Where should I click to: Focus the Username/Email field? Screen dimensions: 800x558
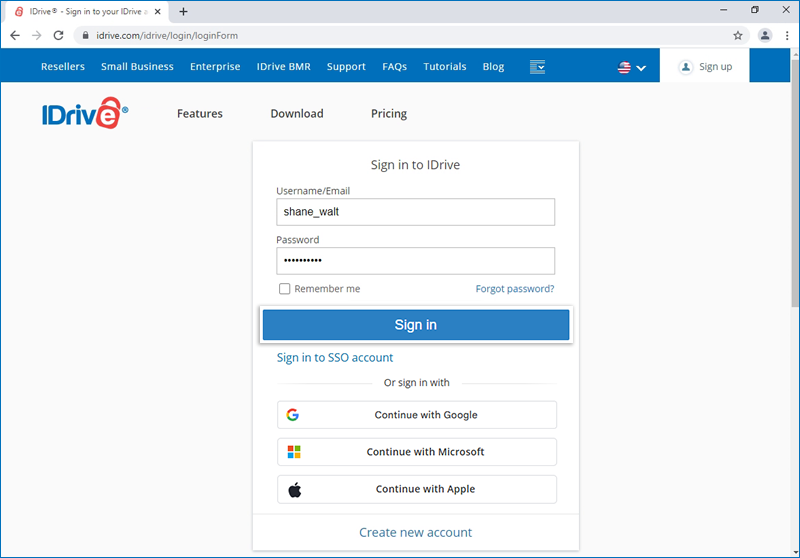[x=416, y=212]
